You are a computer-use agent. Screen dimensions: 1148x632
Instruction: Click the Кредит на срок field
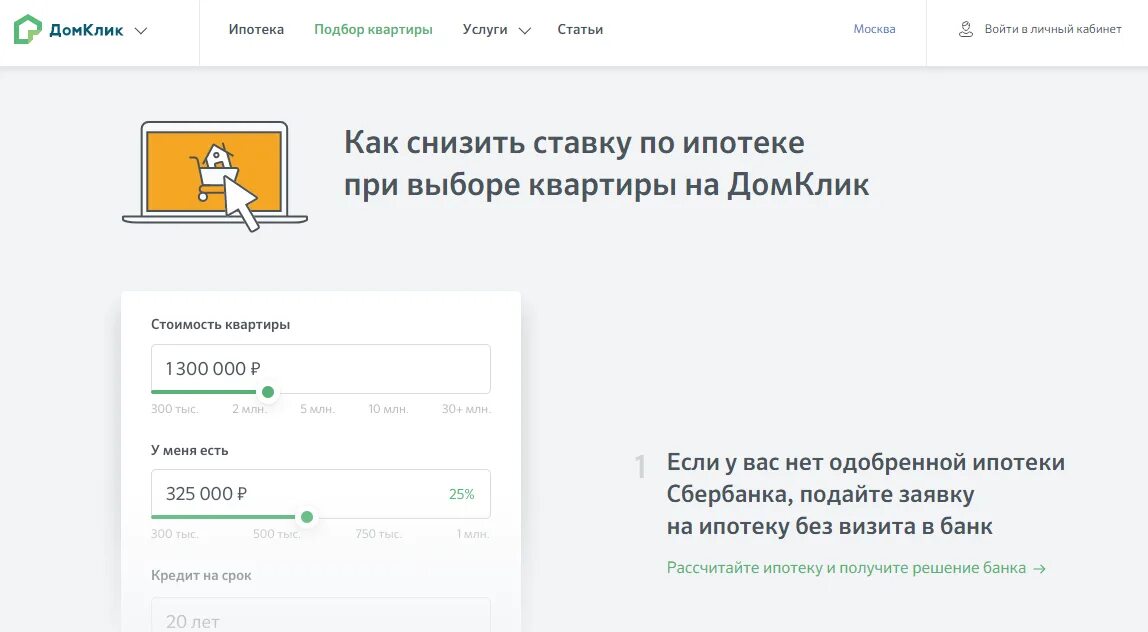tap(321, 614)
